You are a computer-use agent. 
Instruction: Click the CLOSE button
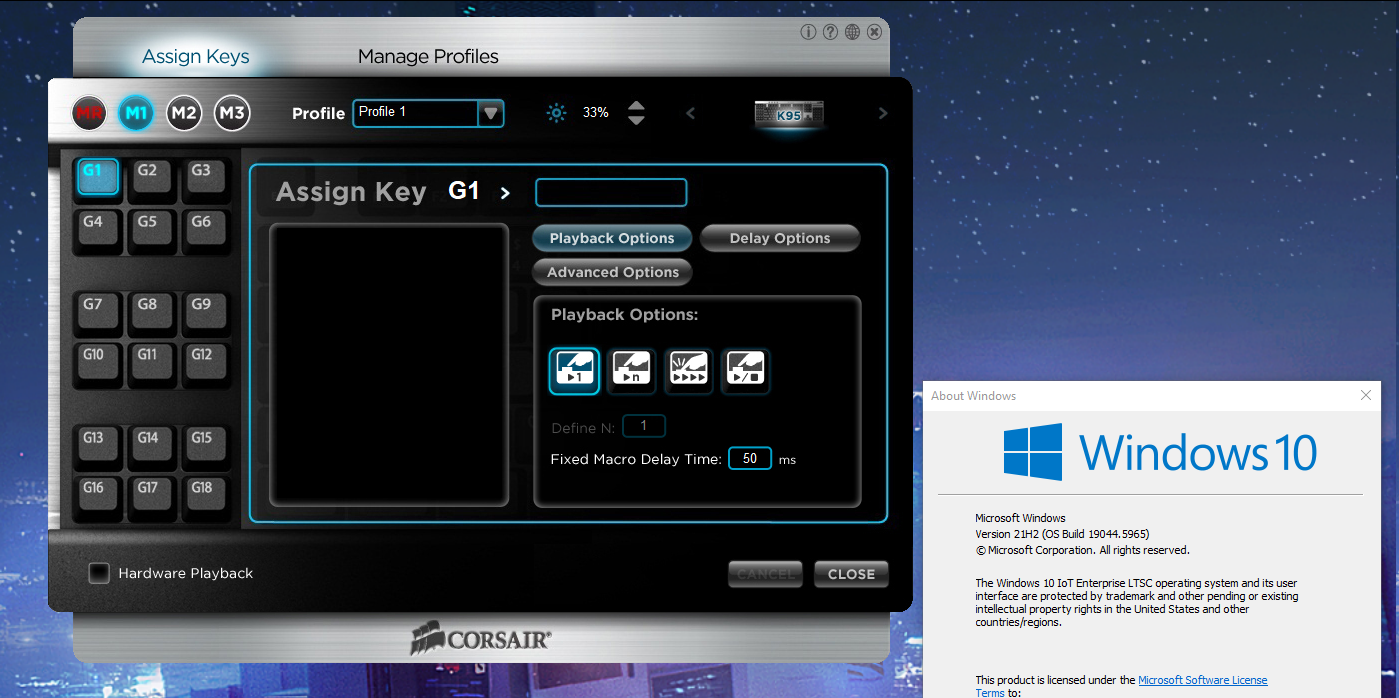pyautogui.click(x=851, y=574)
